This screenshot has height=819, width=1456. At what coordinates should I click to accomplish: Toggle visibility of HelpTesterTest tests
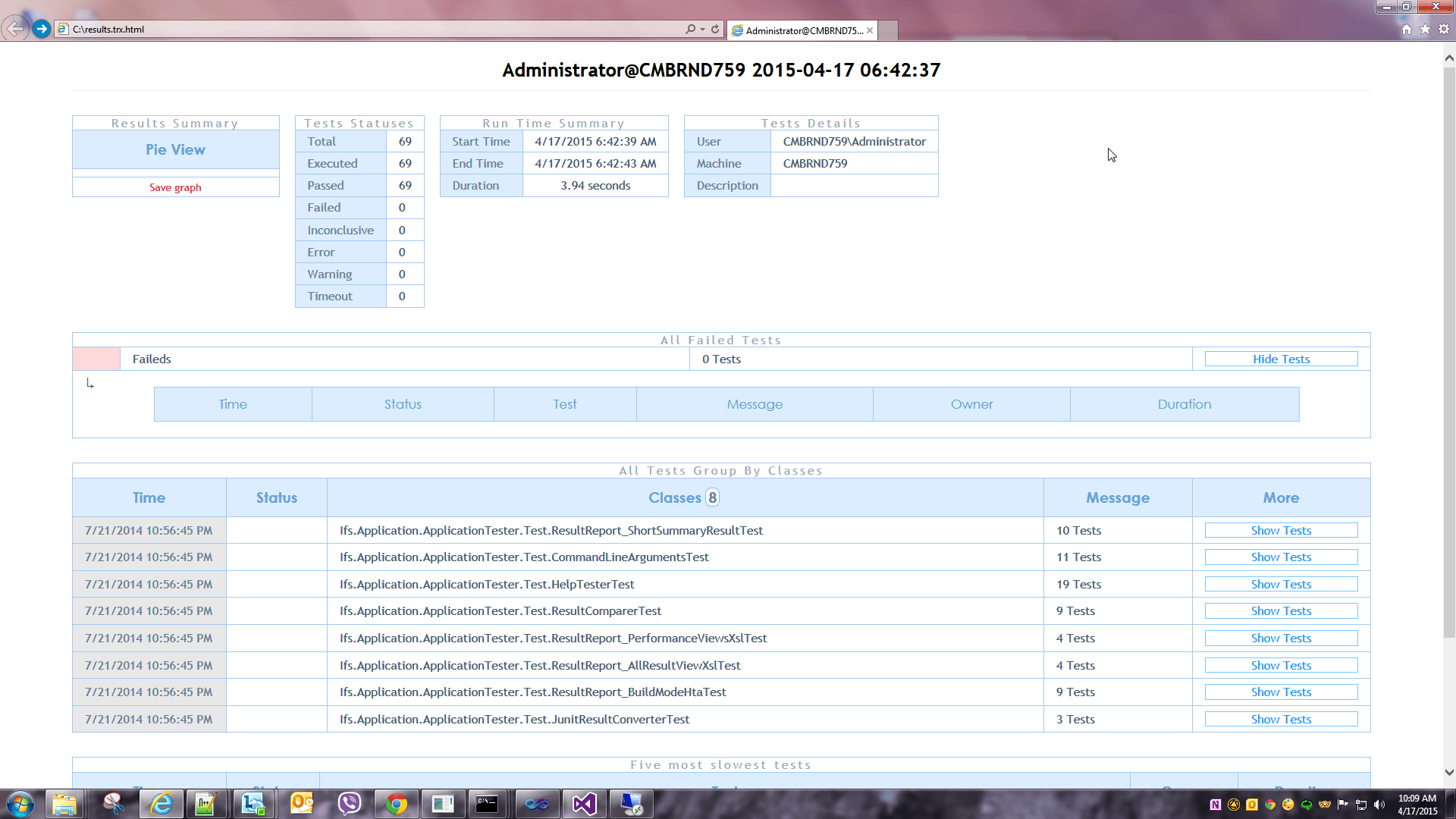1281,584
